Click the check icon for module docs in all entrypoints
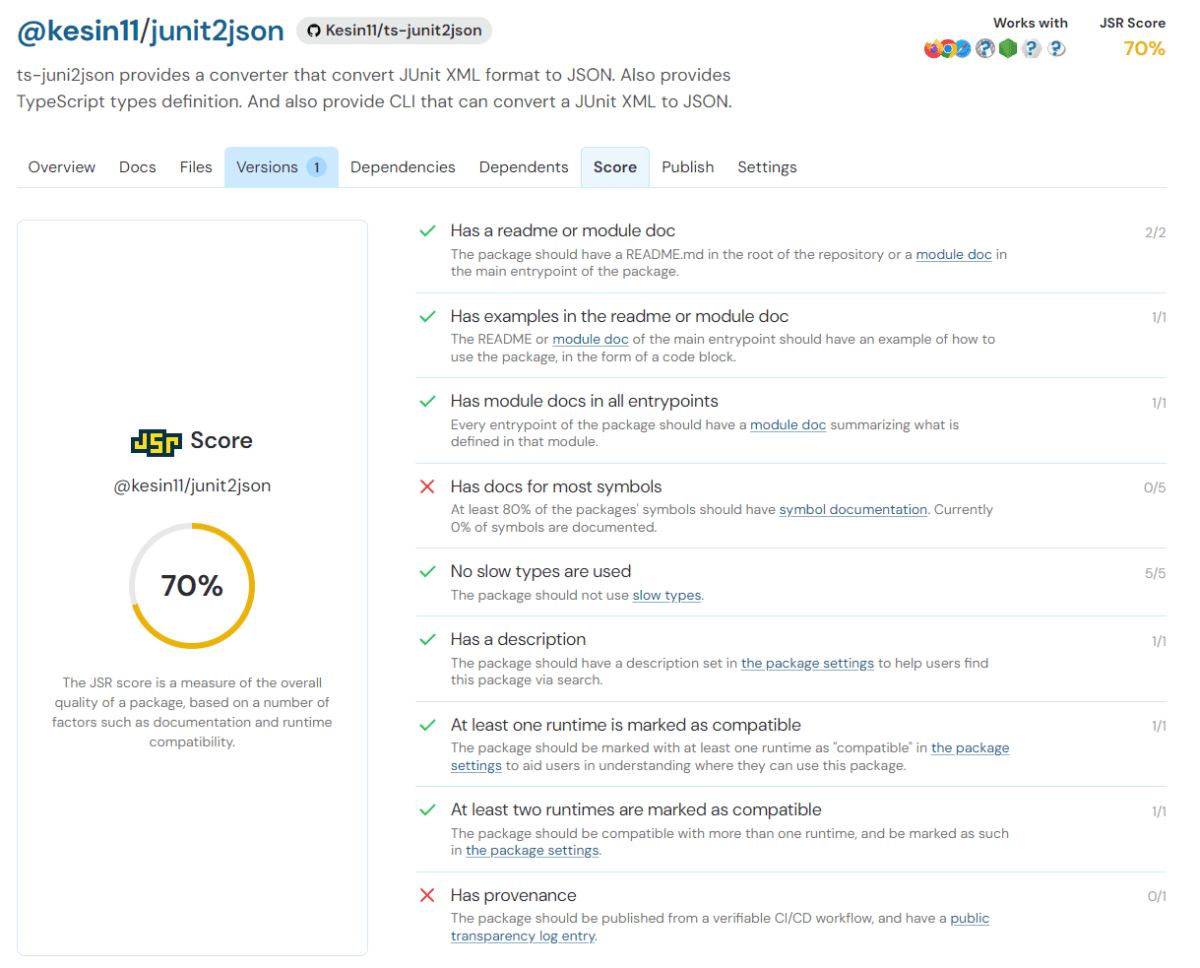Viewport: 1200px width, 968px height. tap(427, 401)
